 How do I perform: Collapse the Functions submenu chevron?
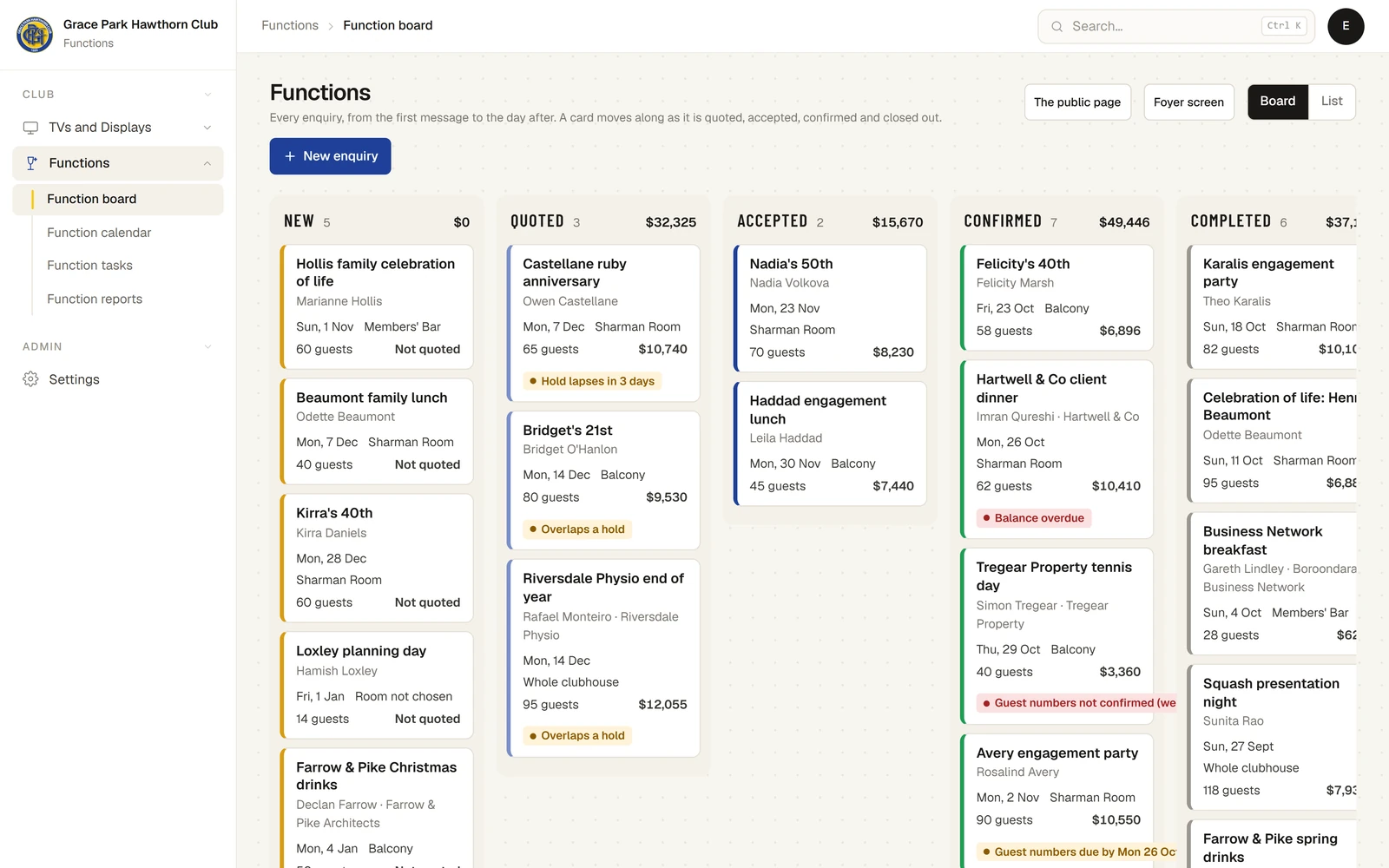pos(207,163)
